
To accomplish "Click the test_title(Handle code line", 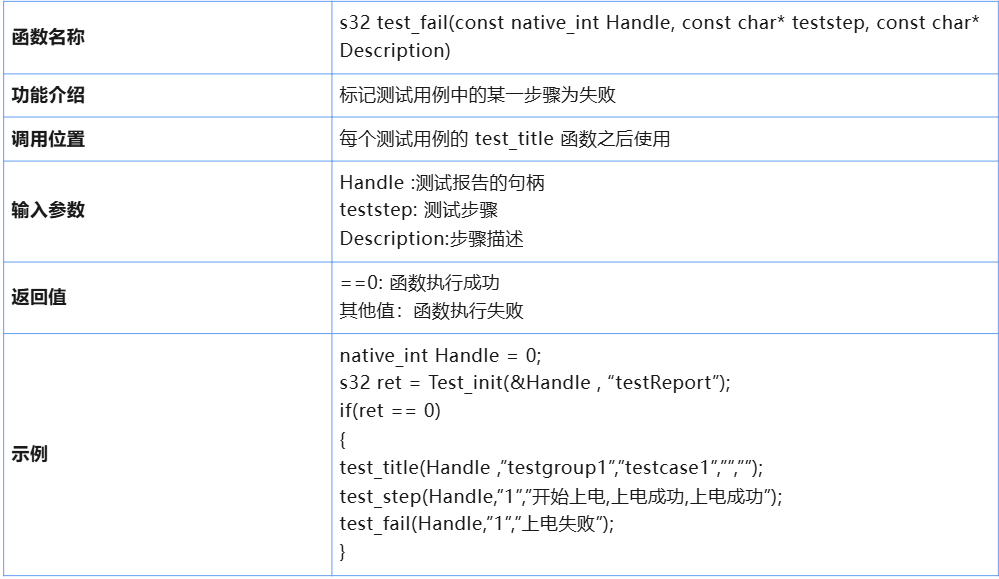I will pos(551,468).
